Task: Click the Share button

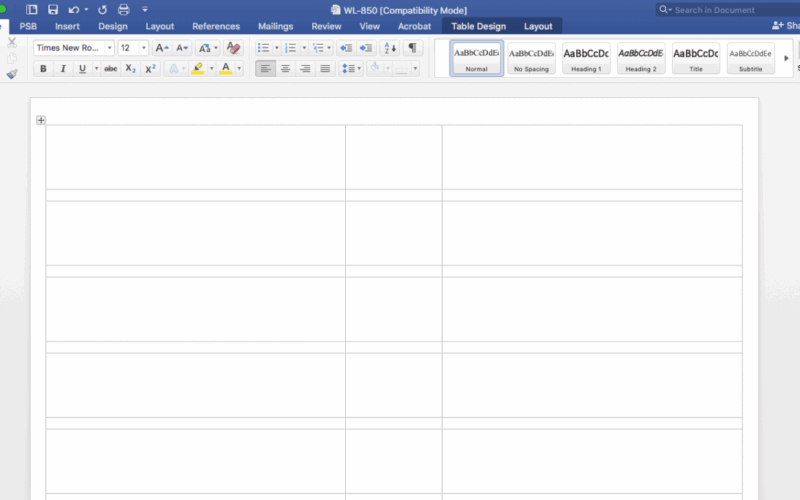Action: [786, 26]
